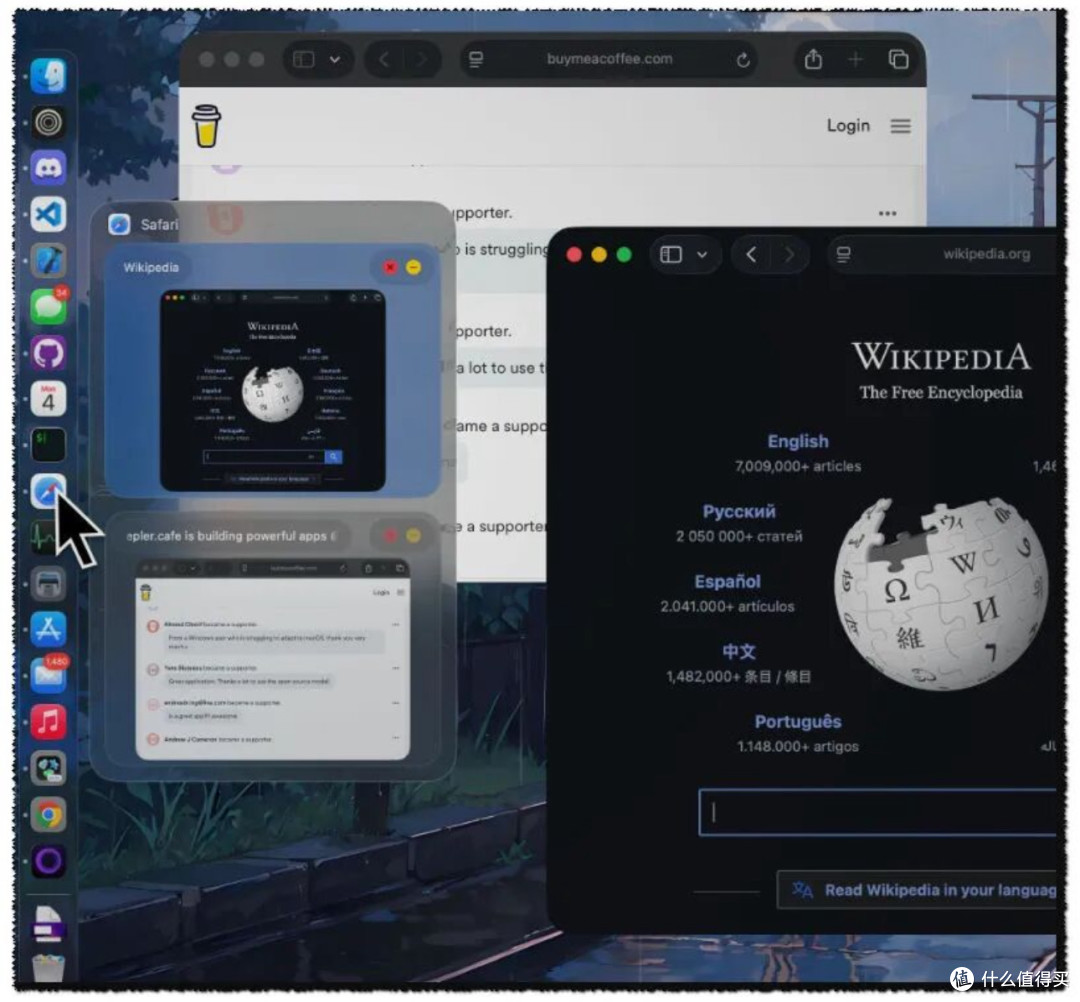The height and width of the screenshot is (1002, 1080).
Task: Click the Login link on buymeacoffee
Action: tap(848, 125)
